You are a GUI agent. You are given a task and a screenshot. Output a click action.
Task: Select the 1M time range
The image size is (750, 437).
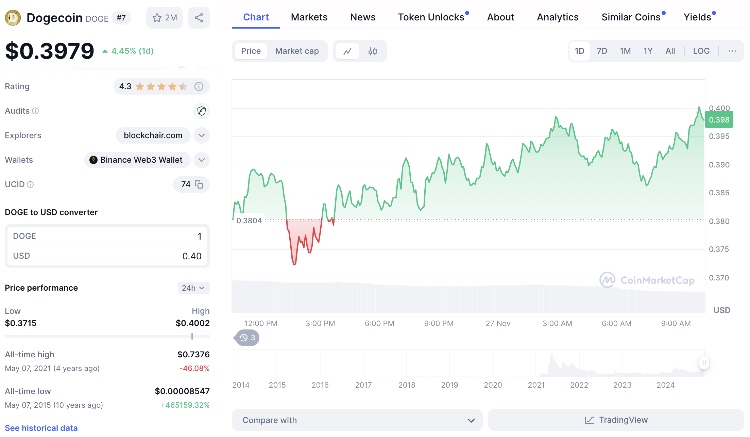coord(625,51)
